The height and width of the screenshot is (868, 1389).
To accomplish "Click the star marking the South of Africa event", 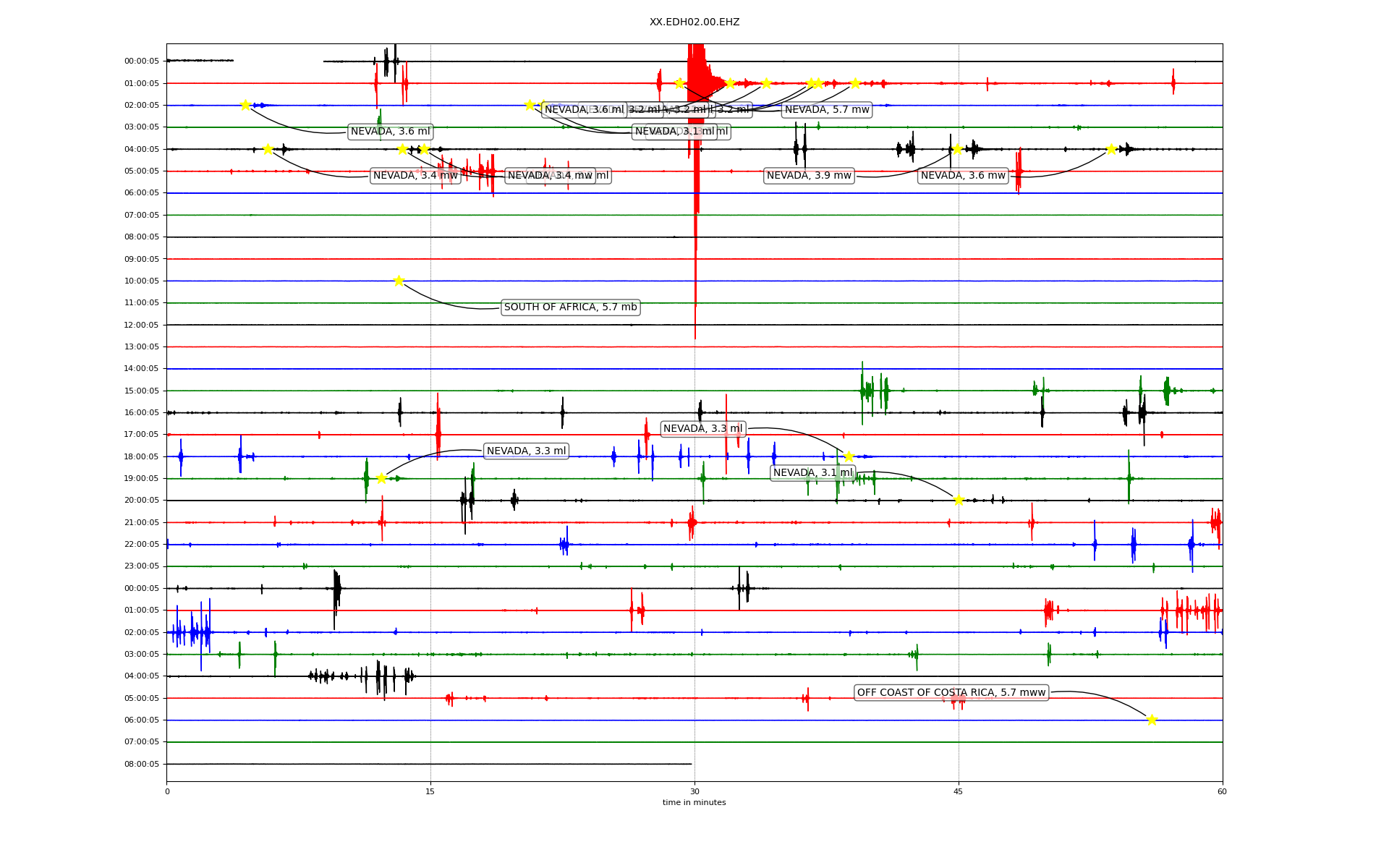I will click(x=399, y=281).
